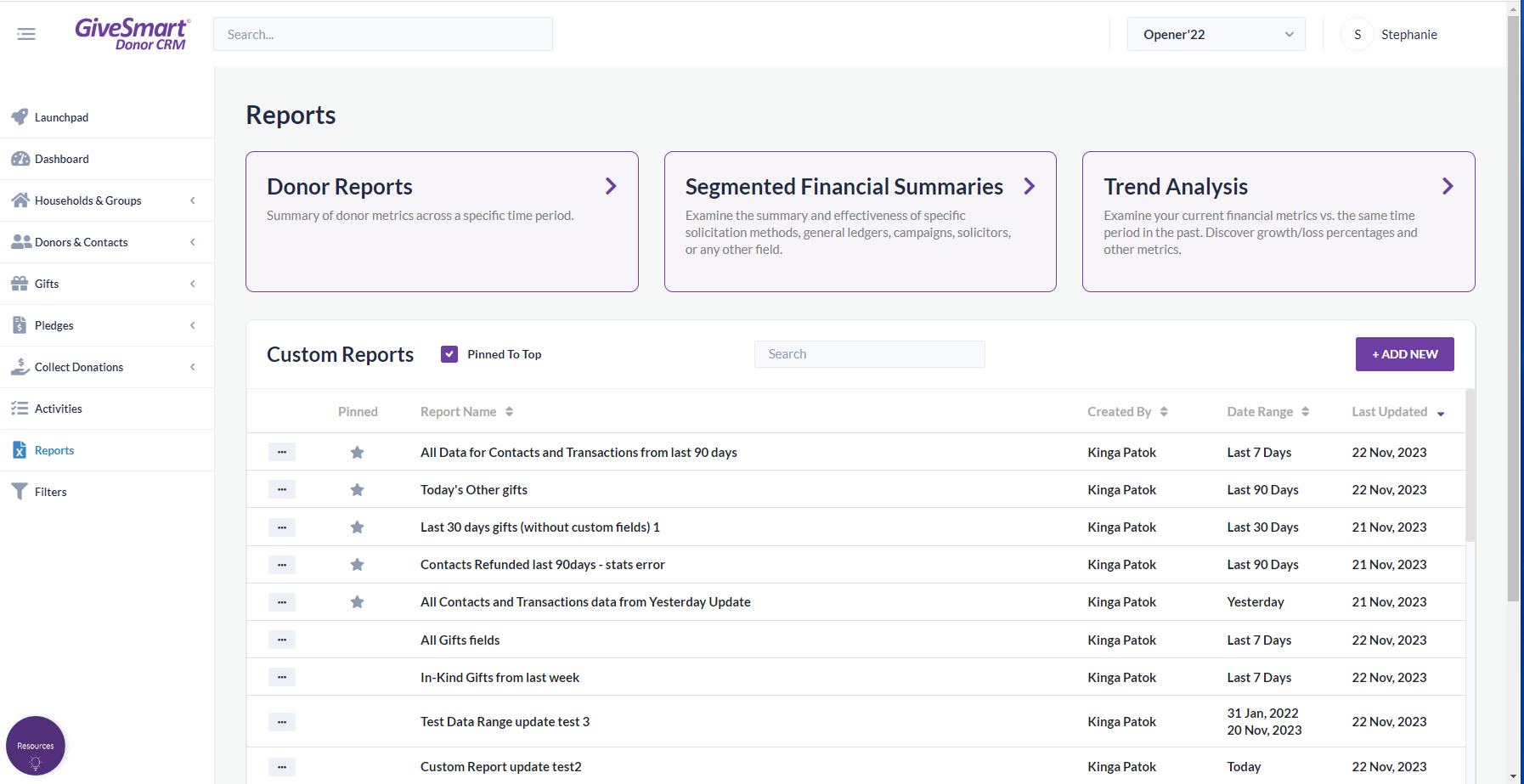1524x784 pixels.
Task: Uncheck the Pinned To Top checkbox
Action: [x=449, y=354]
